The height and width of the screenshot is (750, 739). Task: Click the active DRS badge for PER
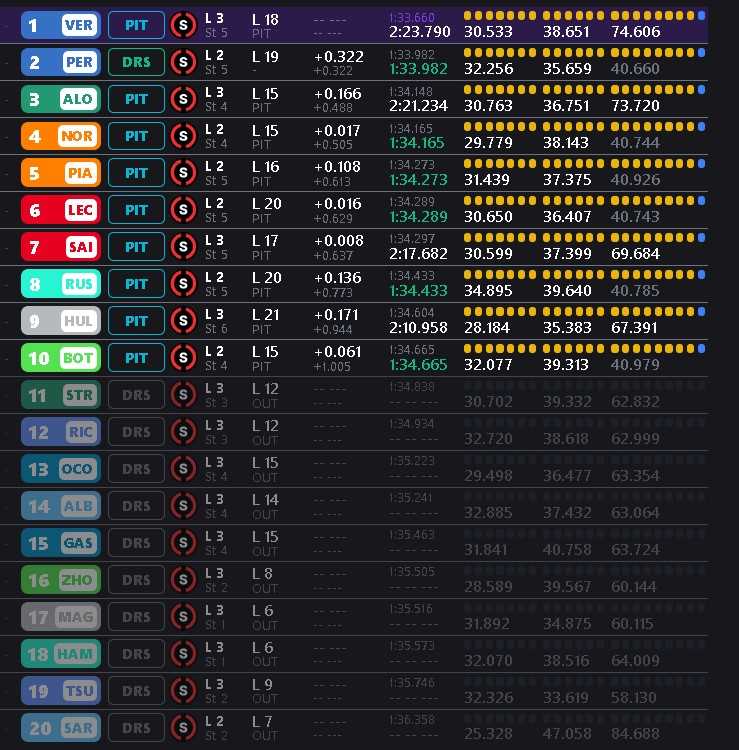(x=136, y=62)
